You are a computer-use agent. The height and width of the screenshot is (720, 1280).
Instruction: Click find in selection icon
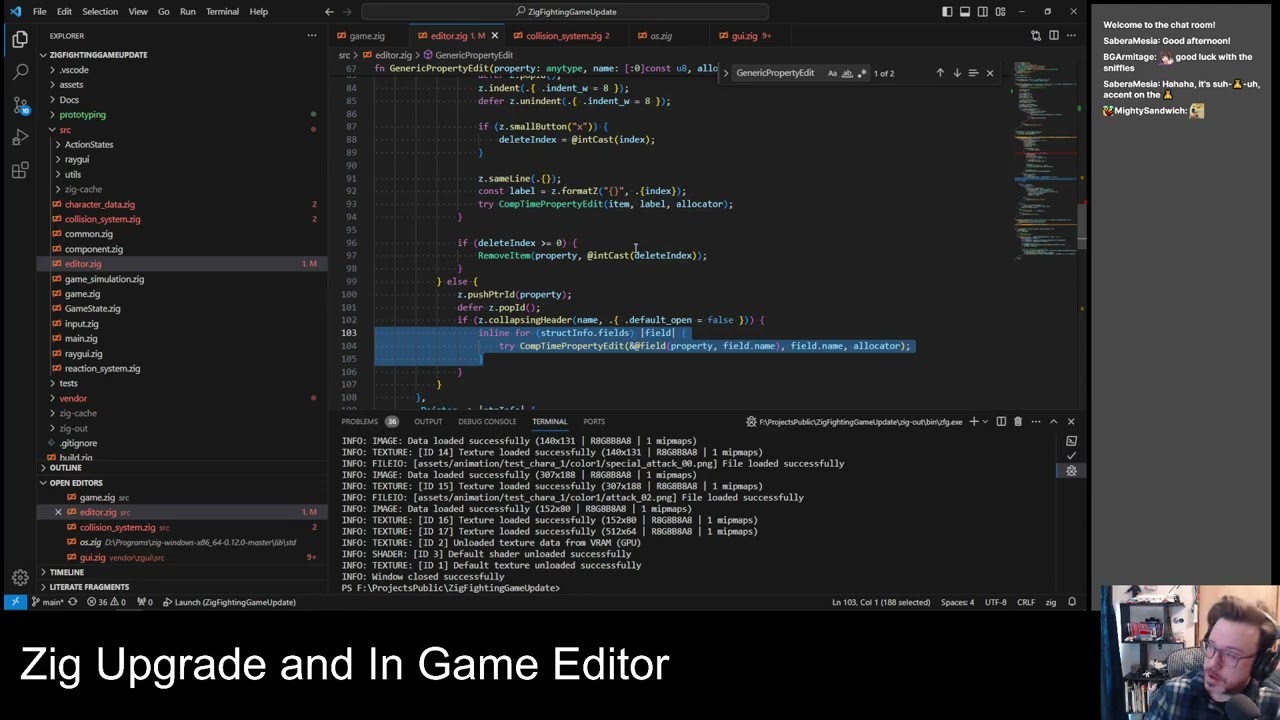(x=973, y=73)
